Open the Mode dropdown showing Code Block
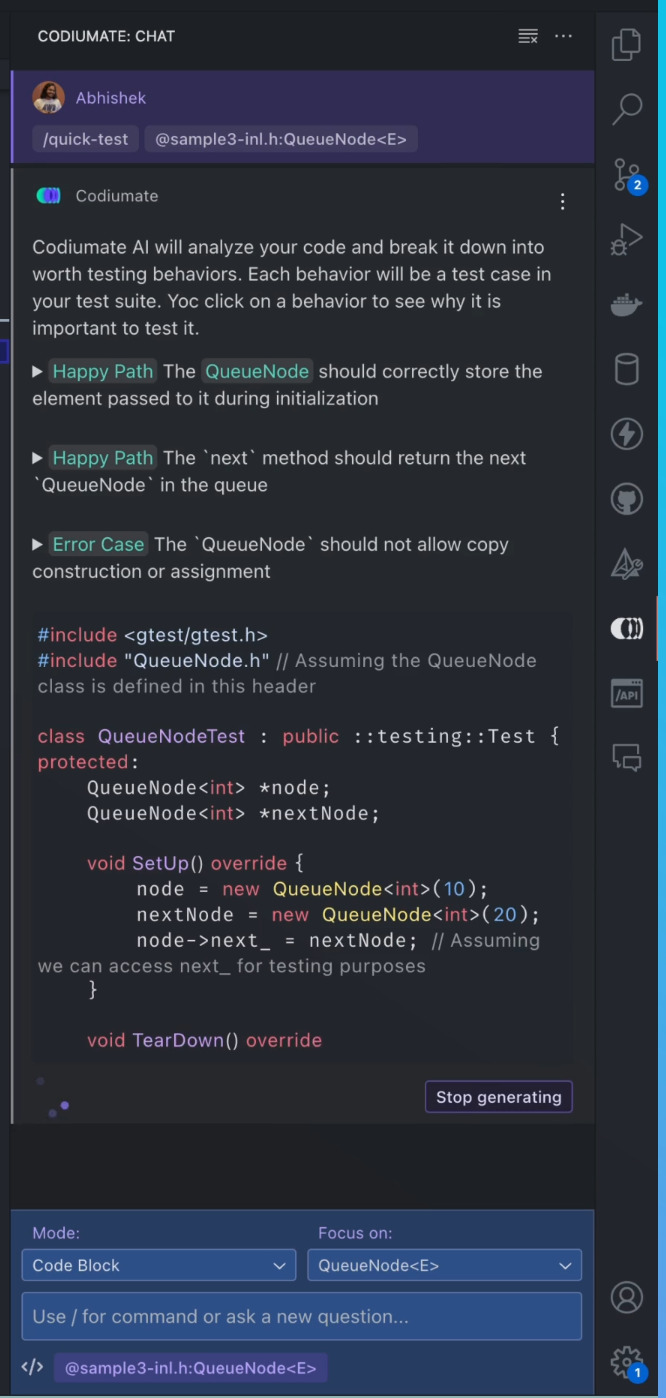 point(158,1265)
